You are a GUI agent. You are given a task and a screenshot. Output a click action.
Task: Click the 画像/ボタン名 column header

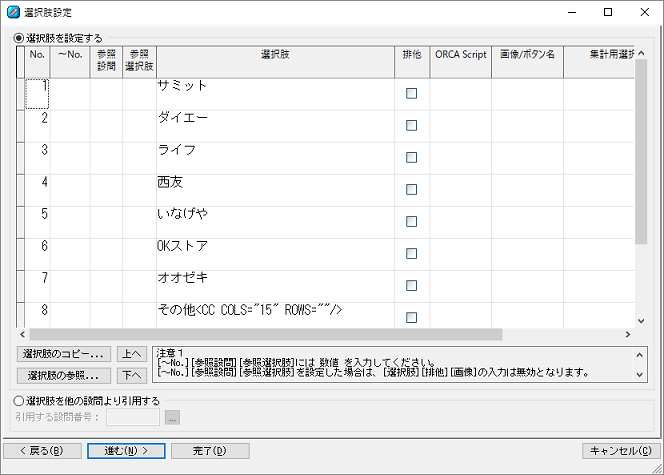click(527, 62)
